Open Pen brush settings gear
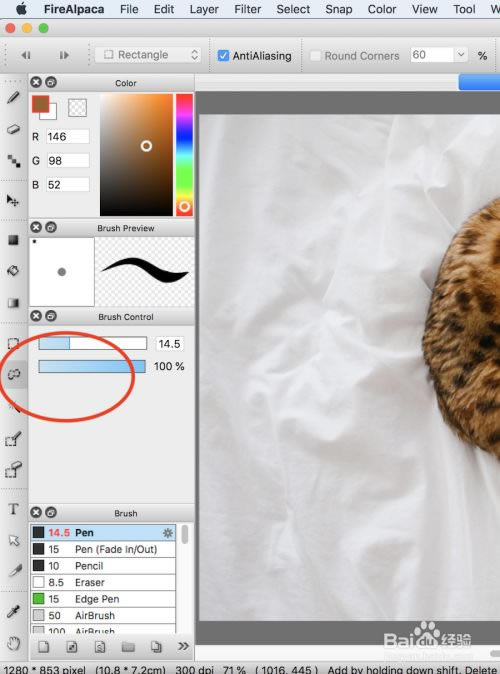500x674 pixels. [x=168, y=533]
